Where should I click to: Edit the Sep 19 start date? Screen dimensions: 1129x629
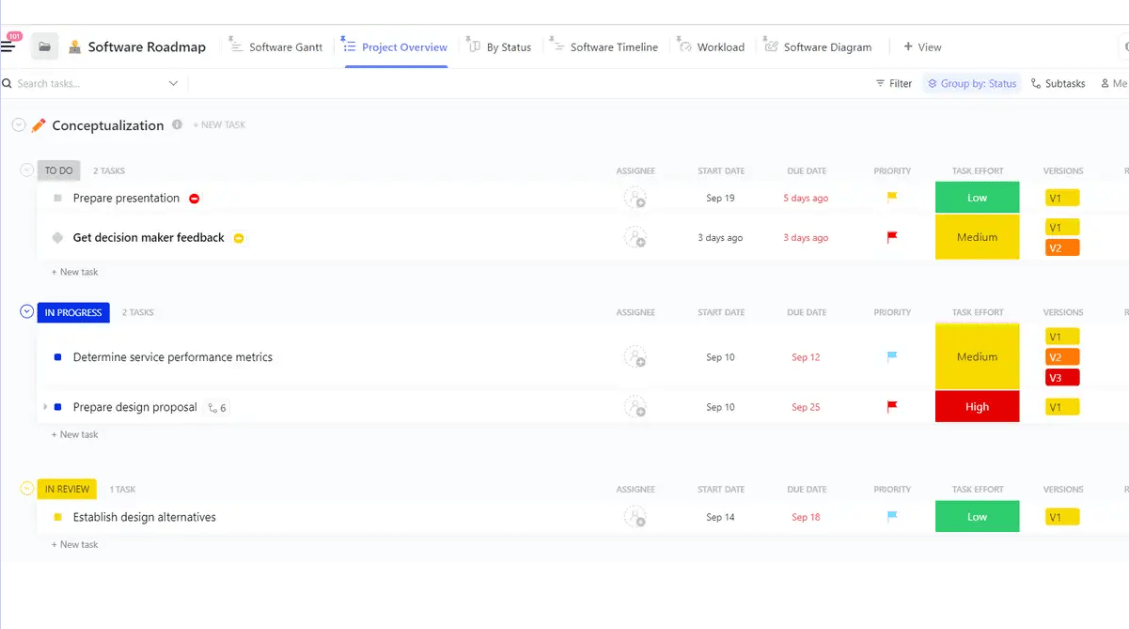pos(720,198)
